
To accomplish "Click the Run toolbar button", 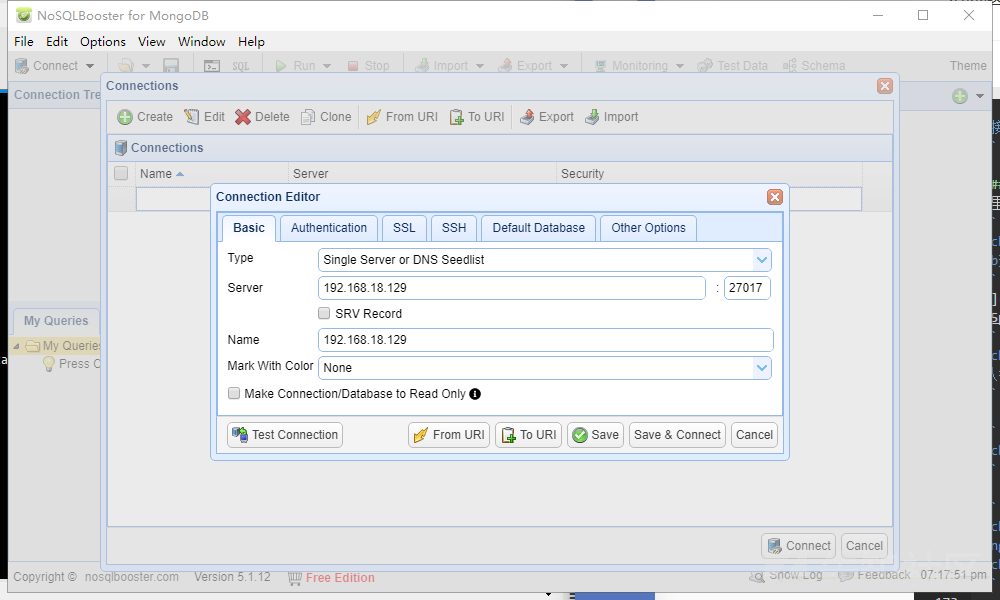I will coord(295,66).
